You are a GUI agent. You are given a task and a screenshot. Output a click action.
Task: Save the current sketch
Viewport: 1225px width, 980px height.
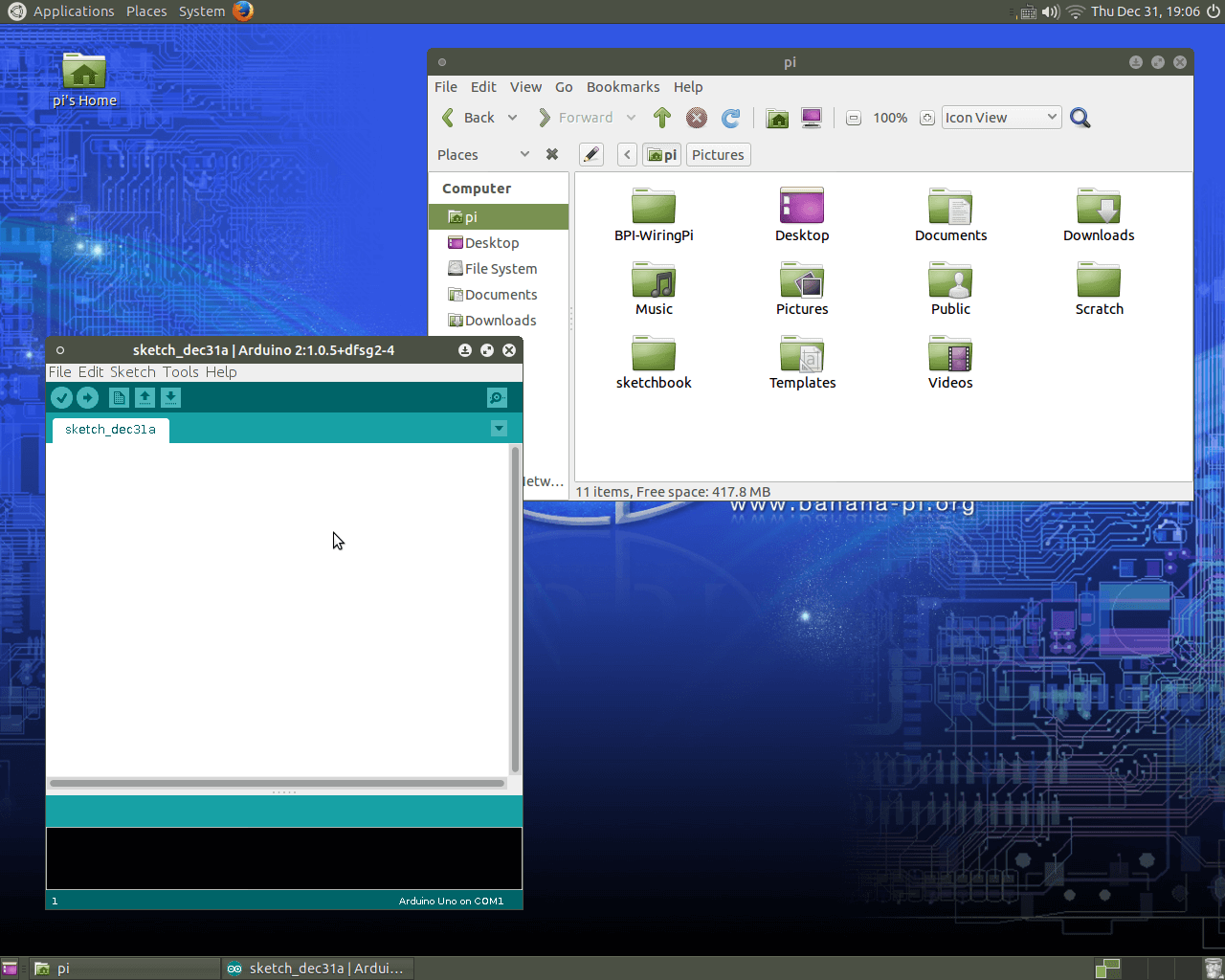(x=170, y=397)
